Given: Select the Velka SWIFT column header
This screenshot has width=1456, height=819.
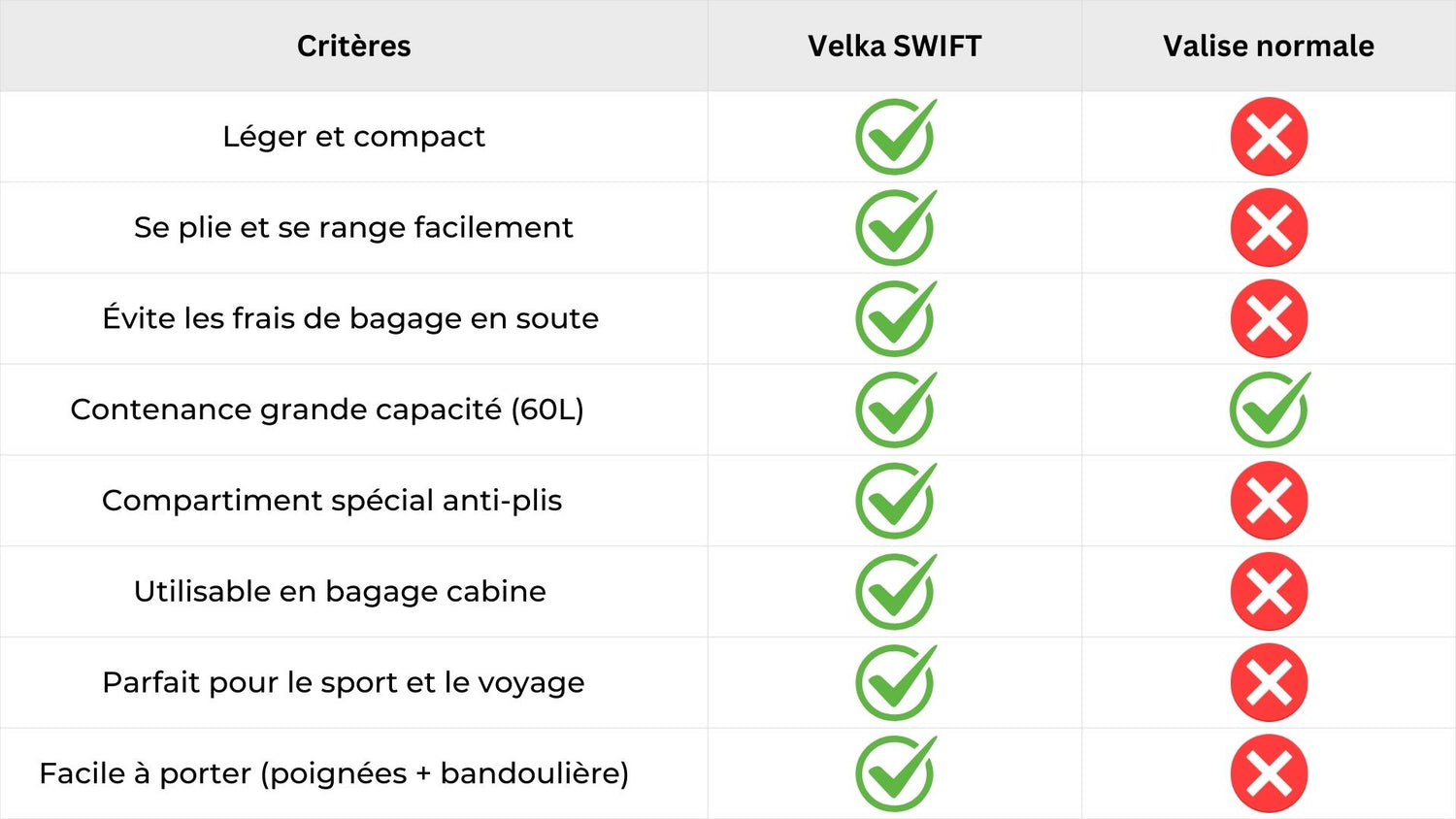Looking at the screenshot, I should pos(895,46).
